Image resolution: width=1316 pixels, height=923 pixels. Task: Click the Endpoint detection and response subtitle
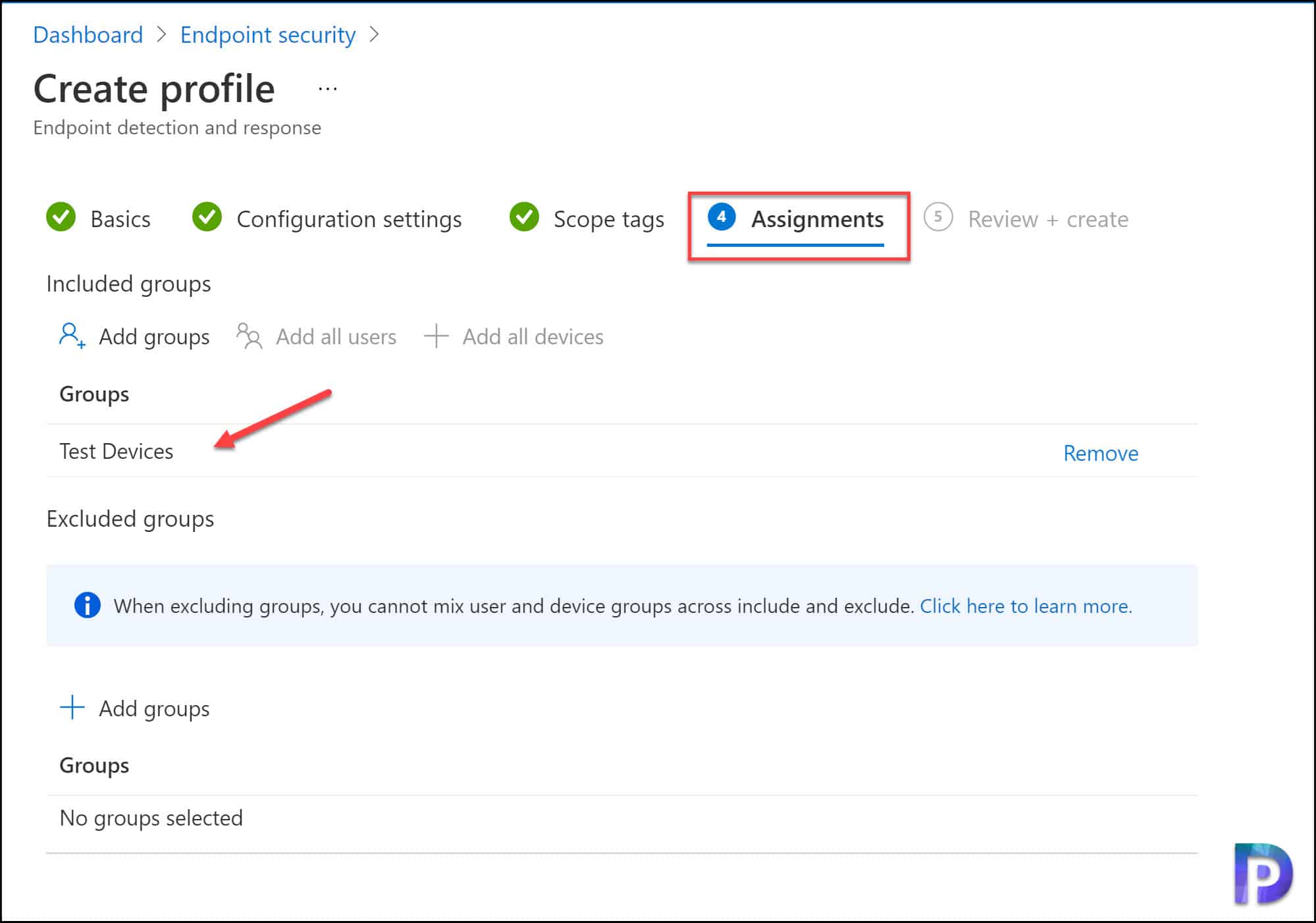point(177,127)
